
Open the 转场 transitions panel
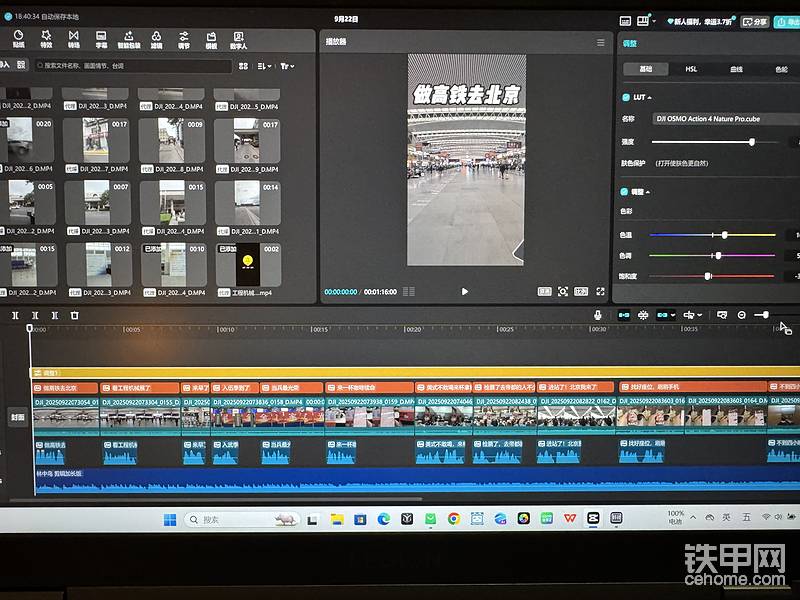click(74, 39)
